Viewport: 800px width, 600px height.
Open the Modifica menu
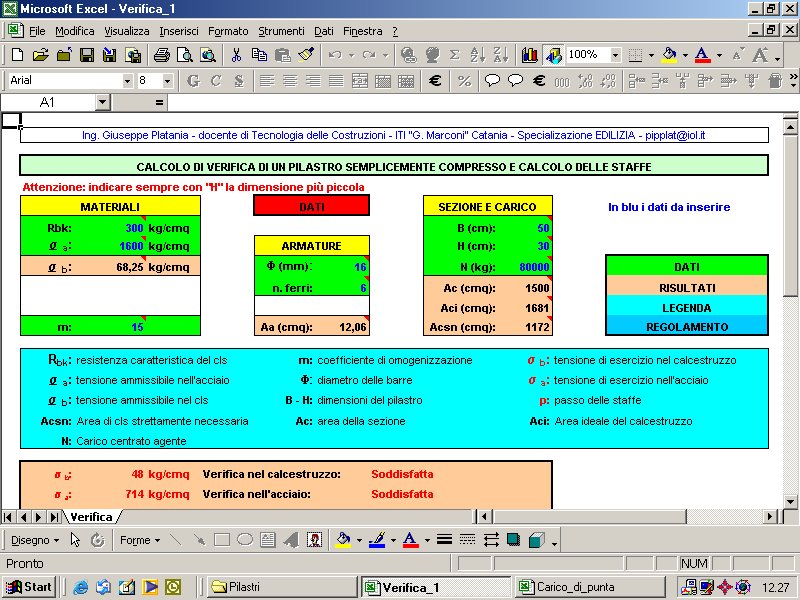(x=74, y=31)
